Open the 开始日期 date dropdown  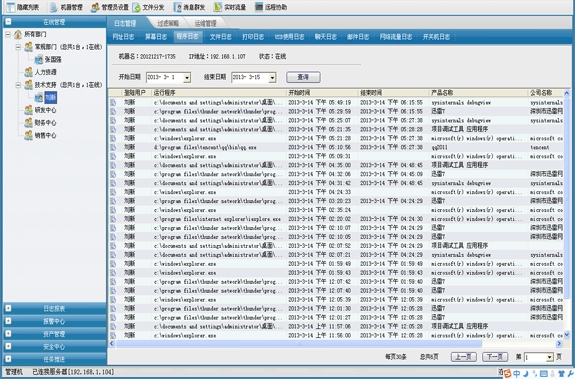(x=187, y=77)
